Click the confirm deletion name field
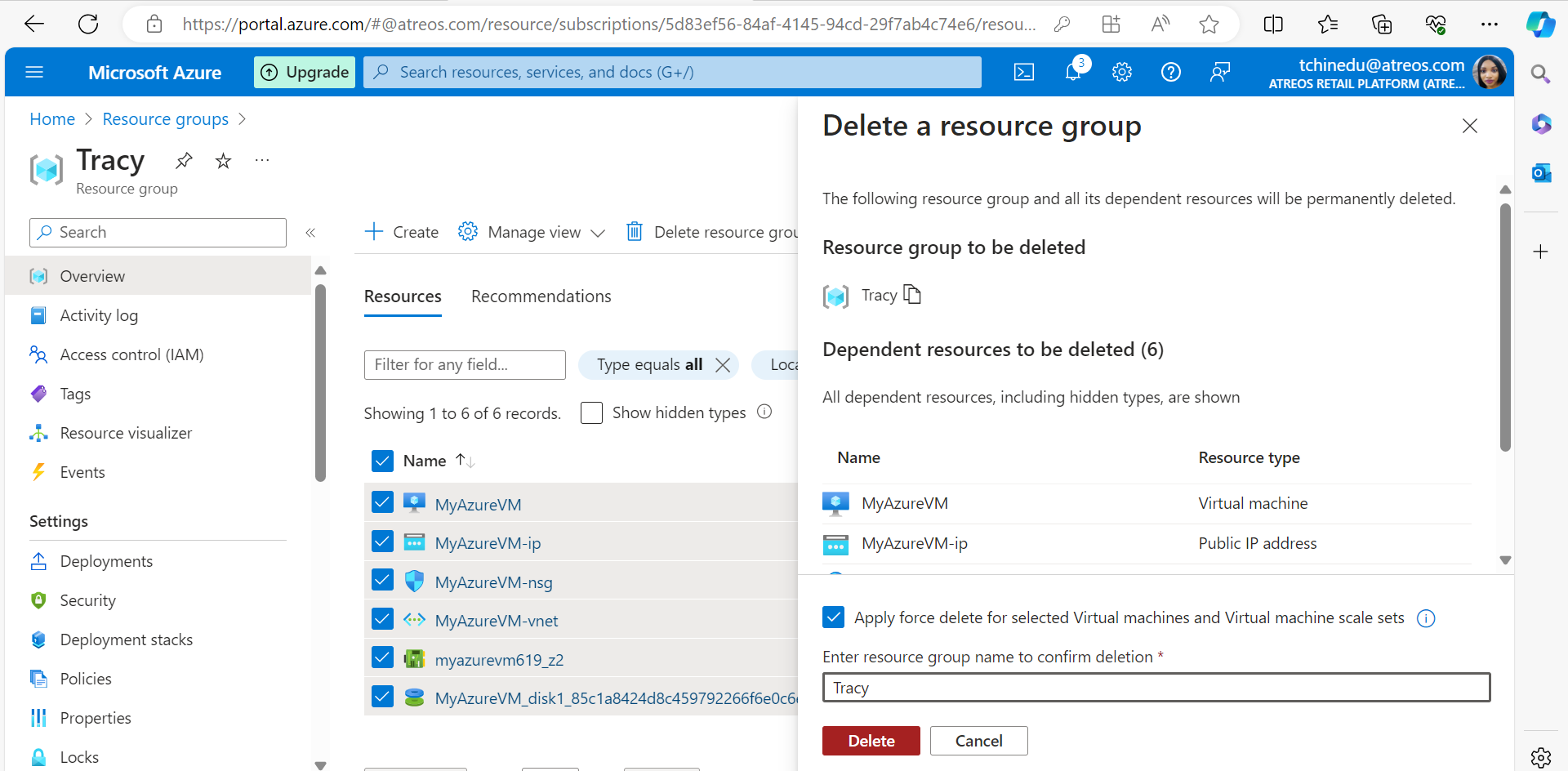The width and height of the screenshot is (1568, 771). (x=1156, y=688)
